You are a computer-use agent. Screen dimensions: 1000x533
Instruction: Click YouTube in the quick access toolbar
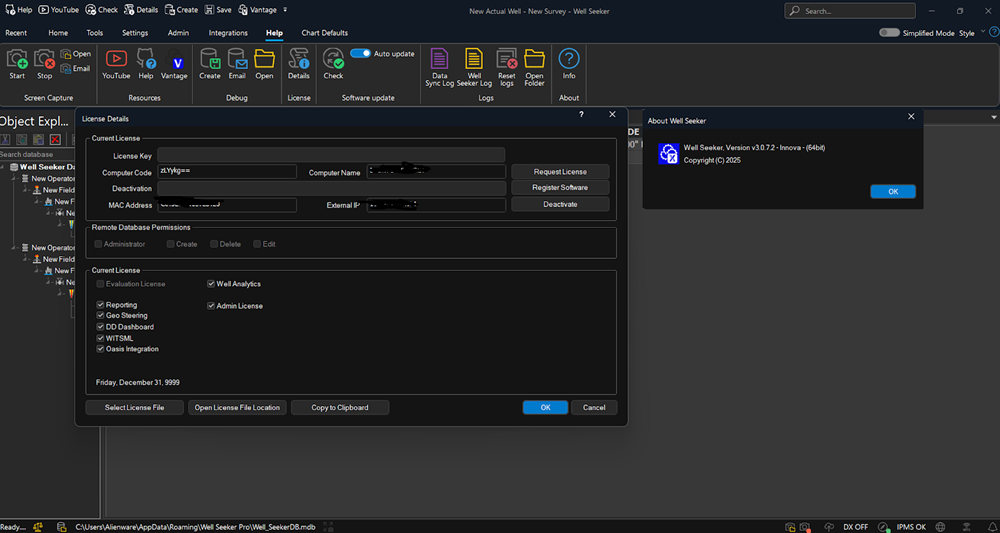pyautogui.click(x=59, y=10)
